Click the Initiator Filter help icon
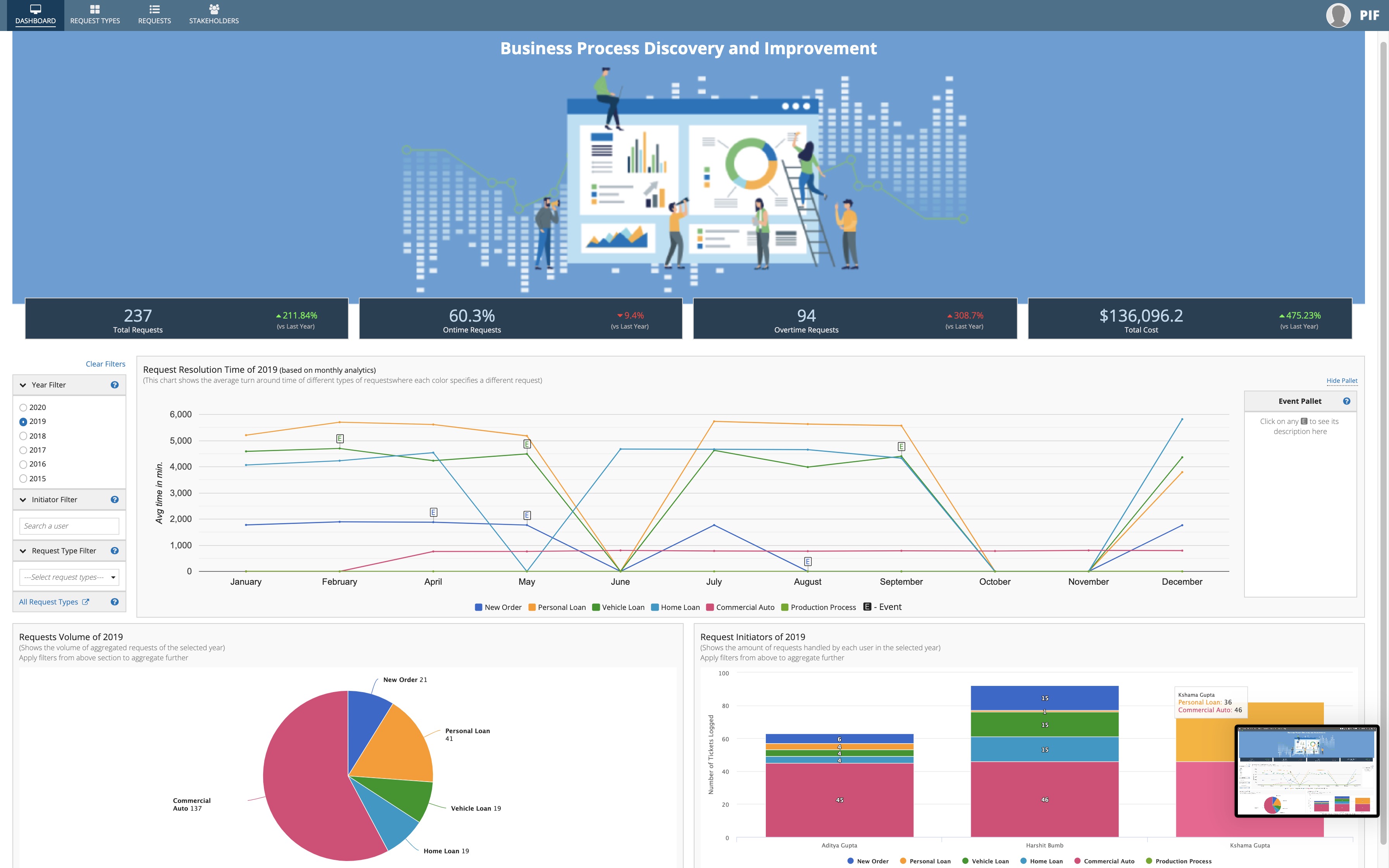Image resolution: width=1389 pixels, height=868 pixels. pyautogui.click(x=115, y=499)
